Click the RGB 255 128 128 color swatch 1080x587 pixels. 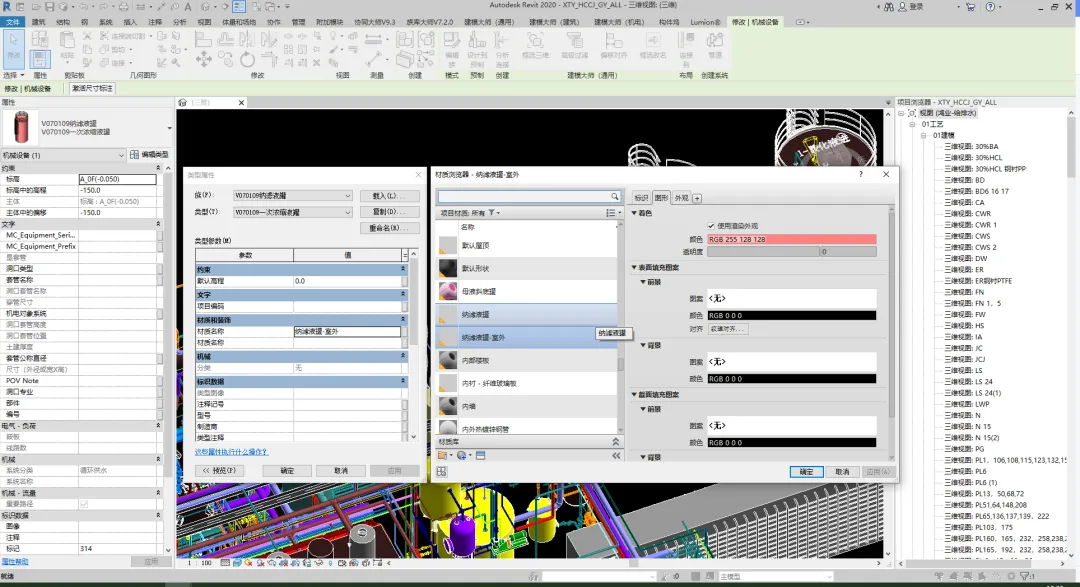pyautogui.click(x=792, y=239)
